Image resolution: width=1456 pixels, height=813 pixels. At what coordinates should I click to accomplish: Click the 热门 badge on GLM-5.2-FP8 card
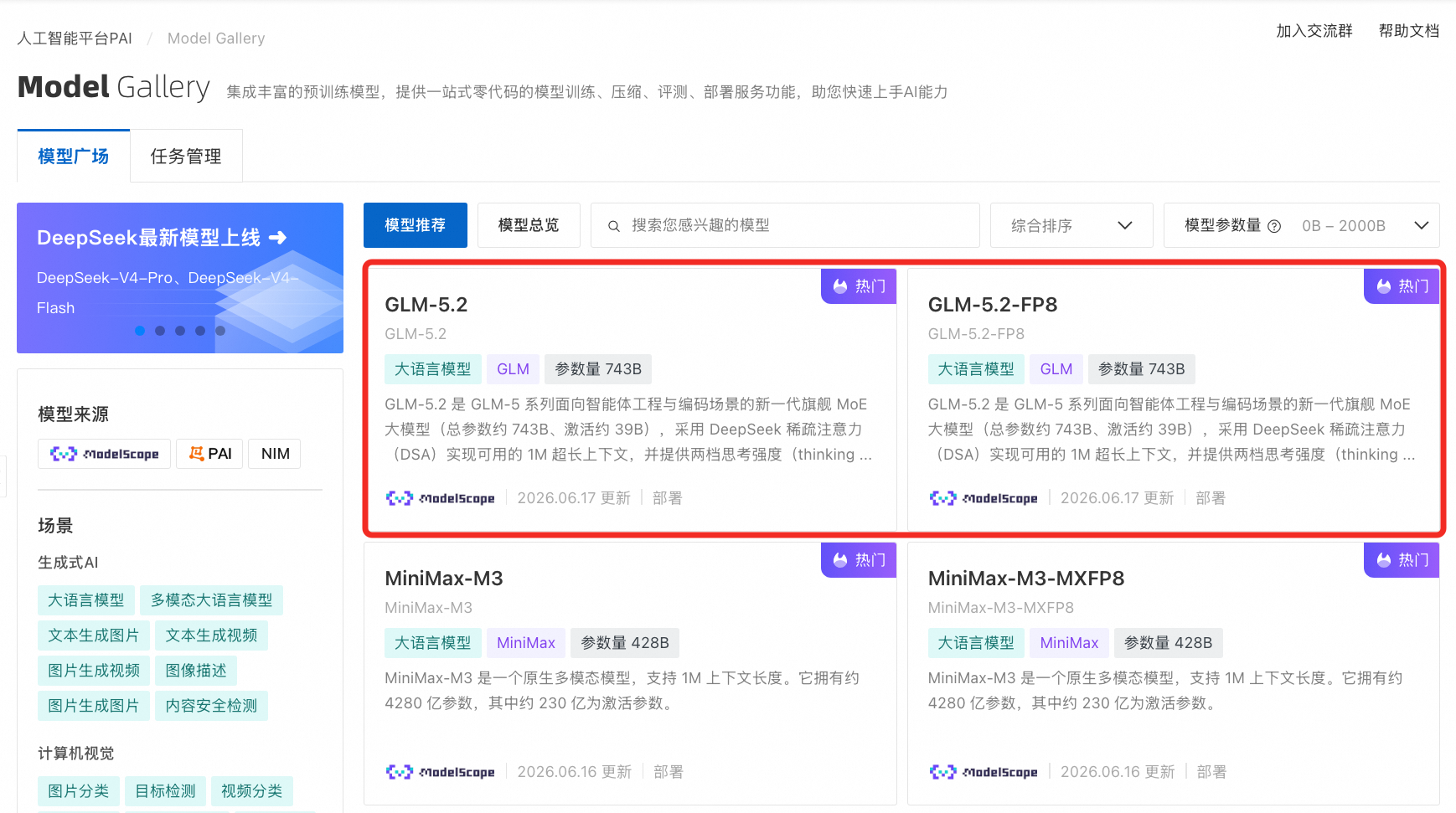(x=1402, y=286)
